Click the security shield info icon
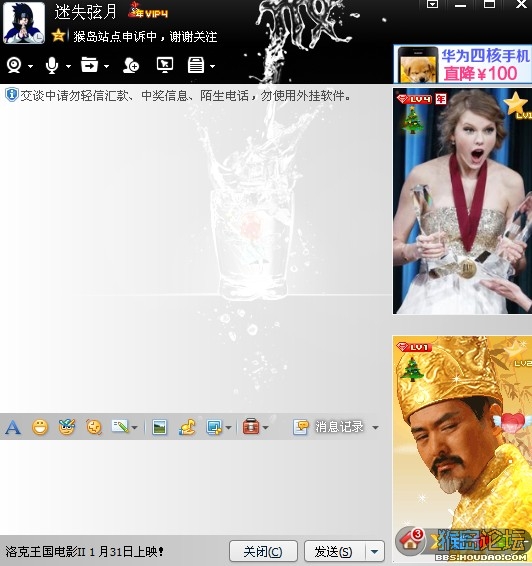 click(x=12, y=95)
